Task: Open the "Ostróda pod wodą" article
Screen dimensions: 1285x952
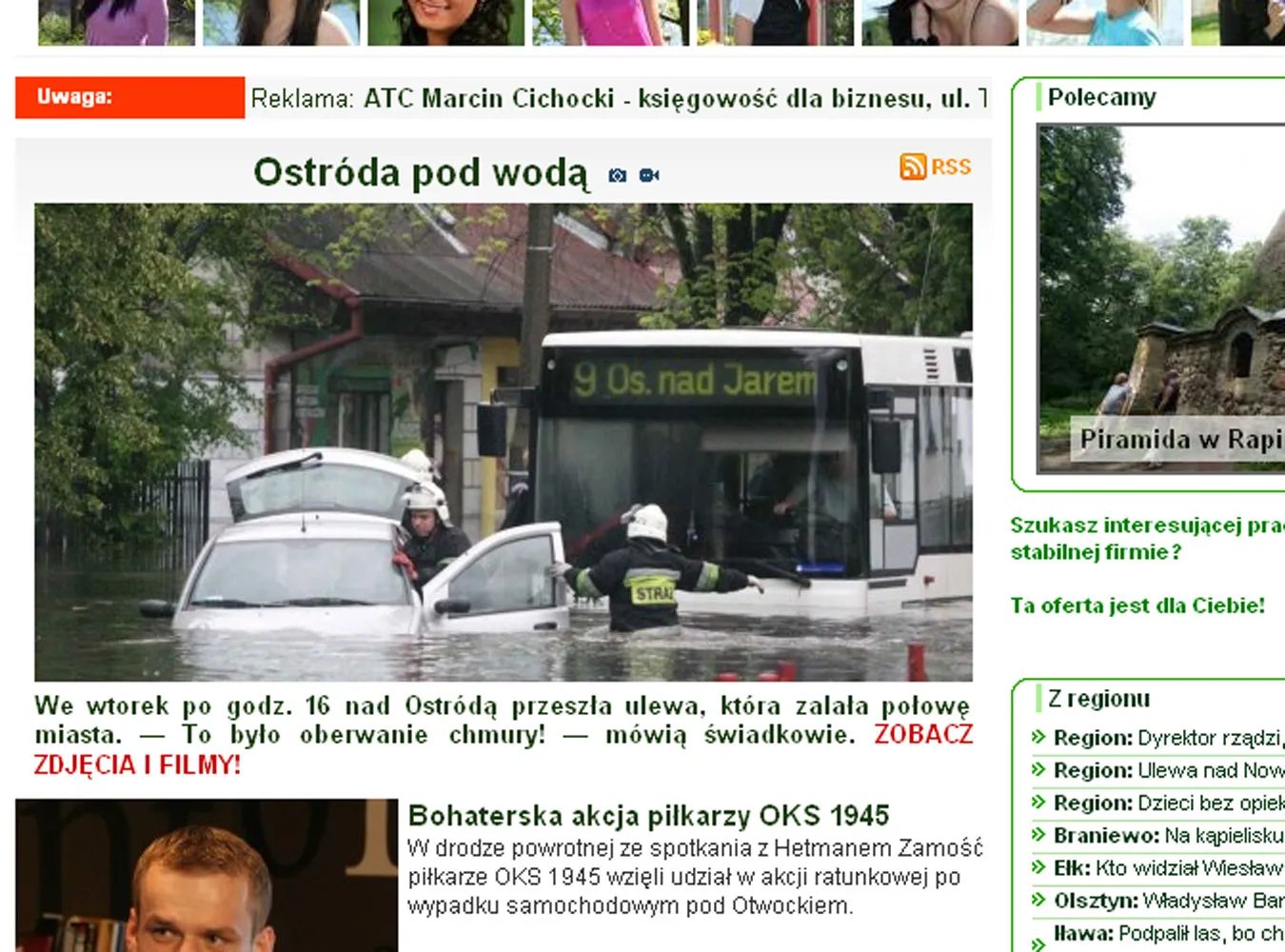Action: [x=422, y=172]
